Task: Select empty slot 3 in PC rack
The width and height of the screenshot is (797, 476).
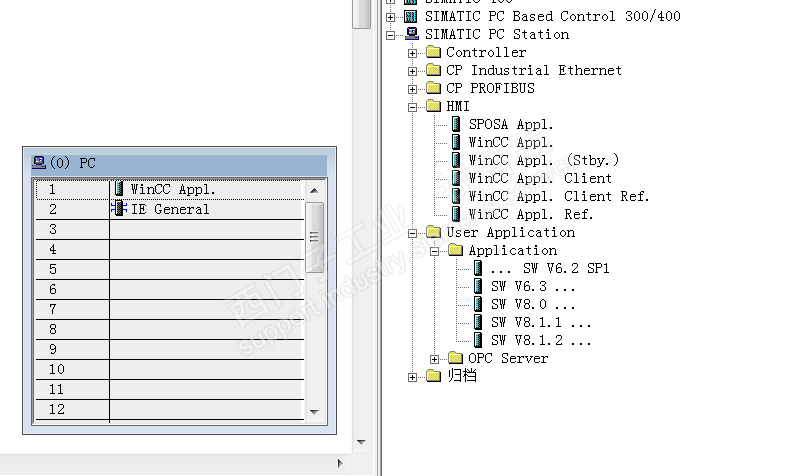Action: 170,229
